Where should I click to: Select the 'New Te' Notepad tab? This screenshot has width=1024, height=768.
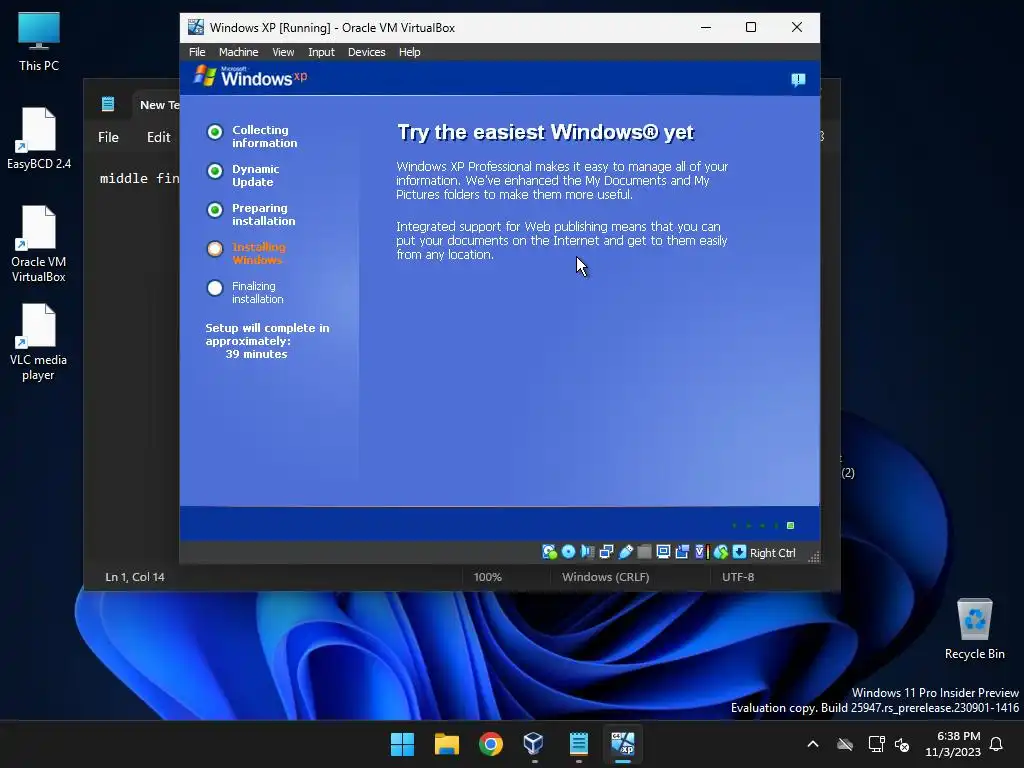[159, 104]
